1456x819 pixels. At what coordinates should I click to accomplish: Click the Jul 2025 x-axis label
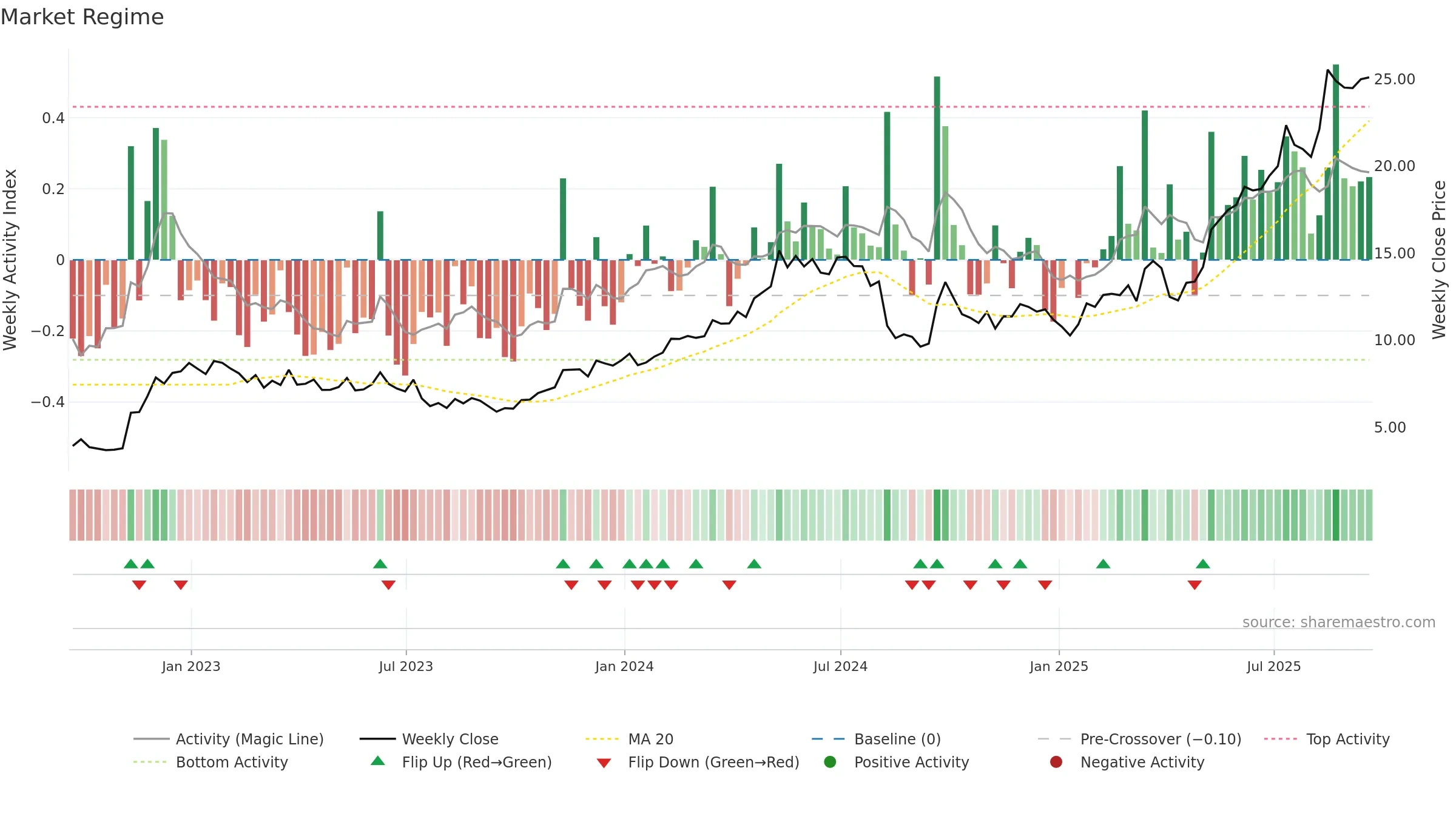1274,667
